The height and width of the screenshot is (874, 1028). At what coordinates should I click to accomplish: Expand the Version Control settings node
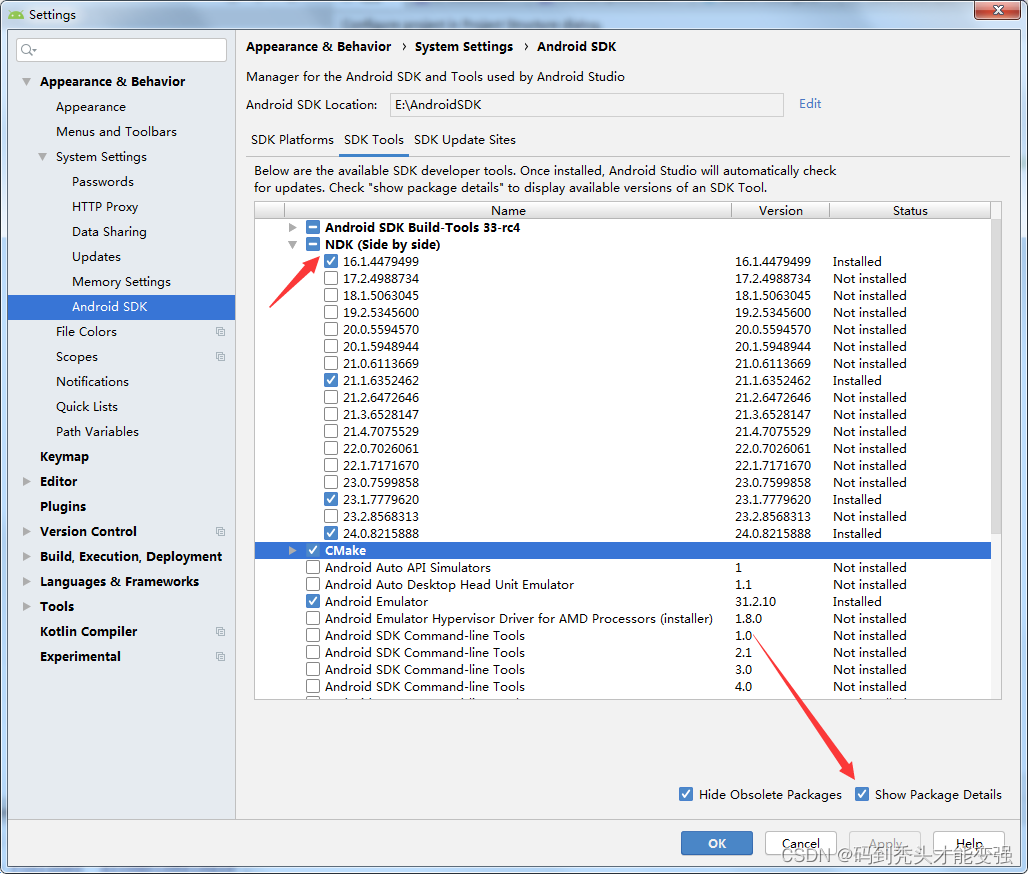pyautogui.click(x=26, y=532)
